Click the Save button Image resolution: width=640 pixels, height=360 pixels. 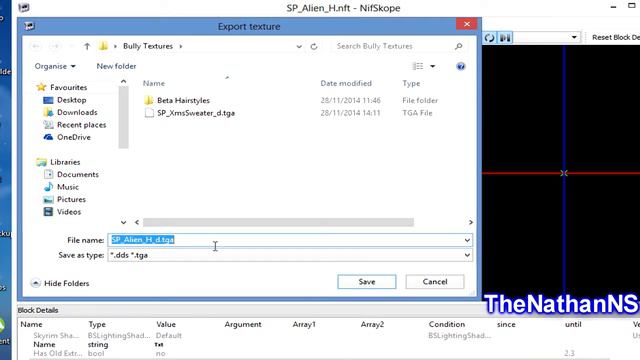(x=367, y=282)
